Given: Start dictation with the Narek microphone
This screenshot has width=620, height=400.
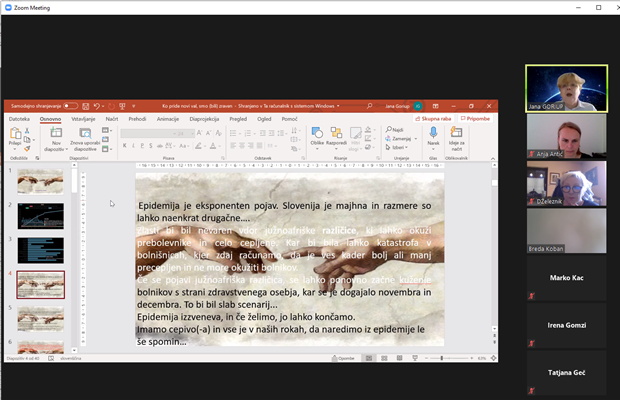Looking at the screenshot, I should point(433,136).
